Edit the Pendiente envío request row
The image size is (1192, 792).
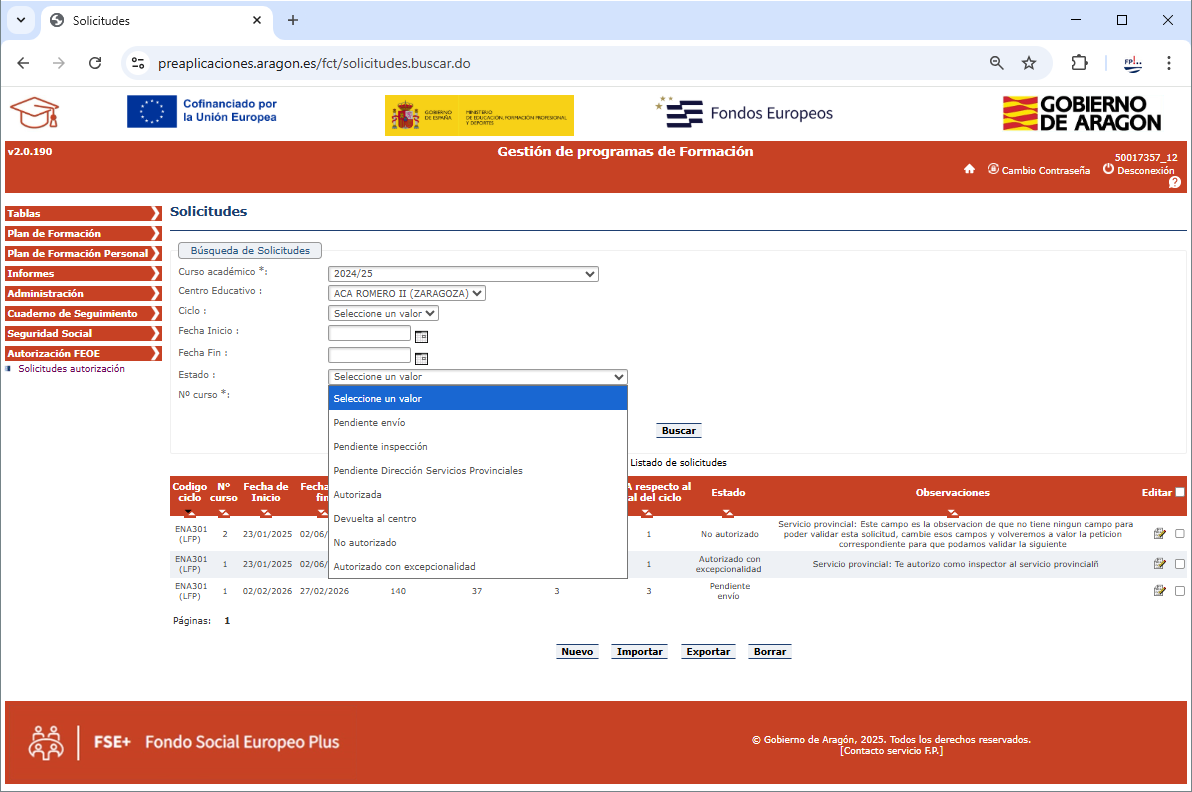pos(1159,591)
